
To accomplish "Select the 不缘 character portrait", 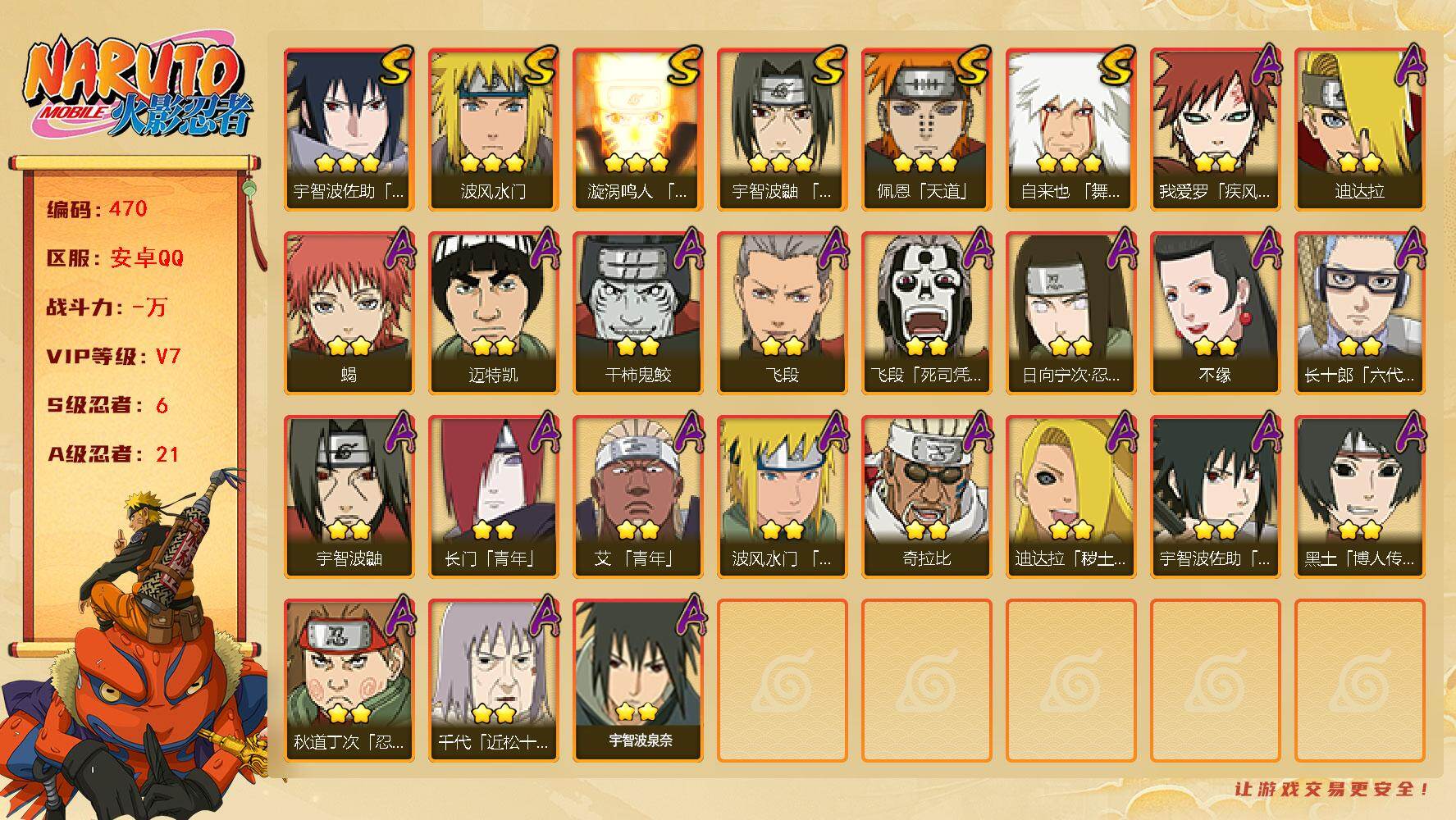I will pyautogui.click(x=1215, y=312).
